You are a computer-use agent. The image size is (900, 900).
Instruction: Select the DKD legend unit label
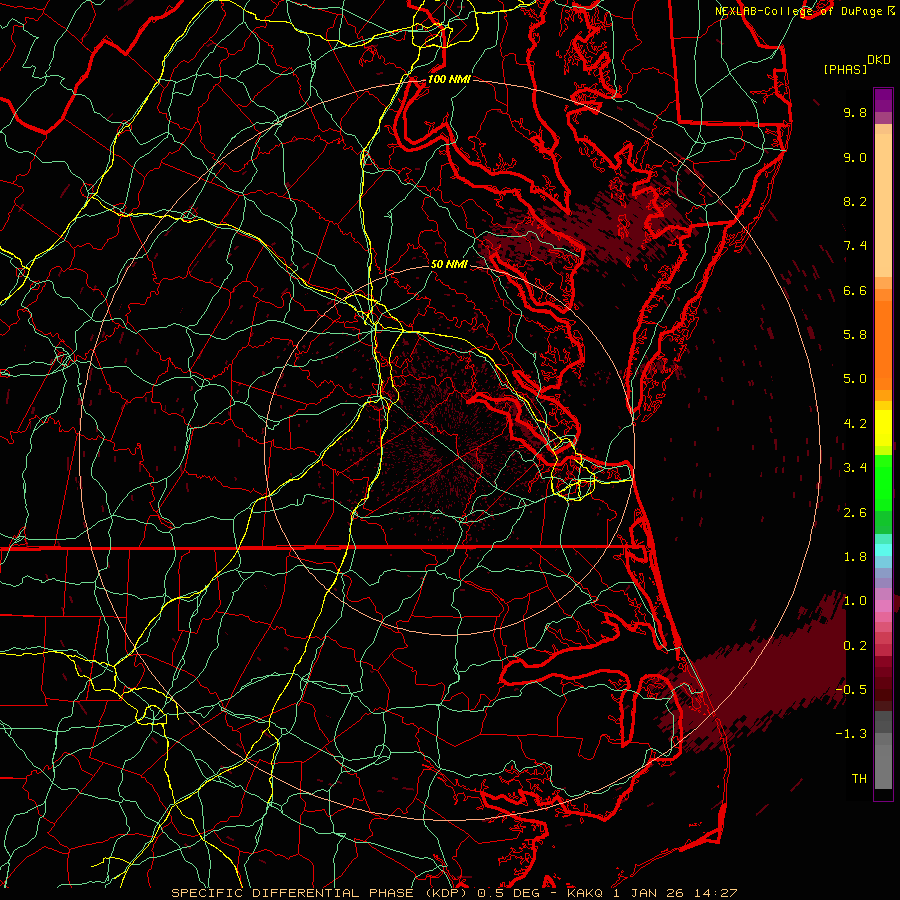(x=879, y=60)
